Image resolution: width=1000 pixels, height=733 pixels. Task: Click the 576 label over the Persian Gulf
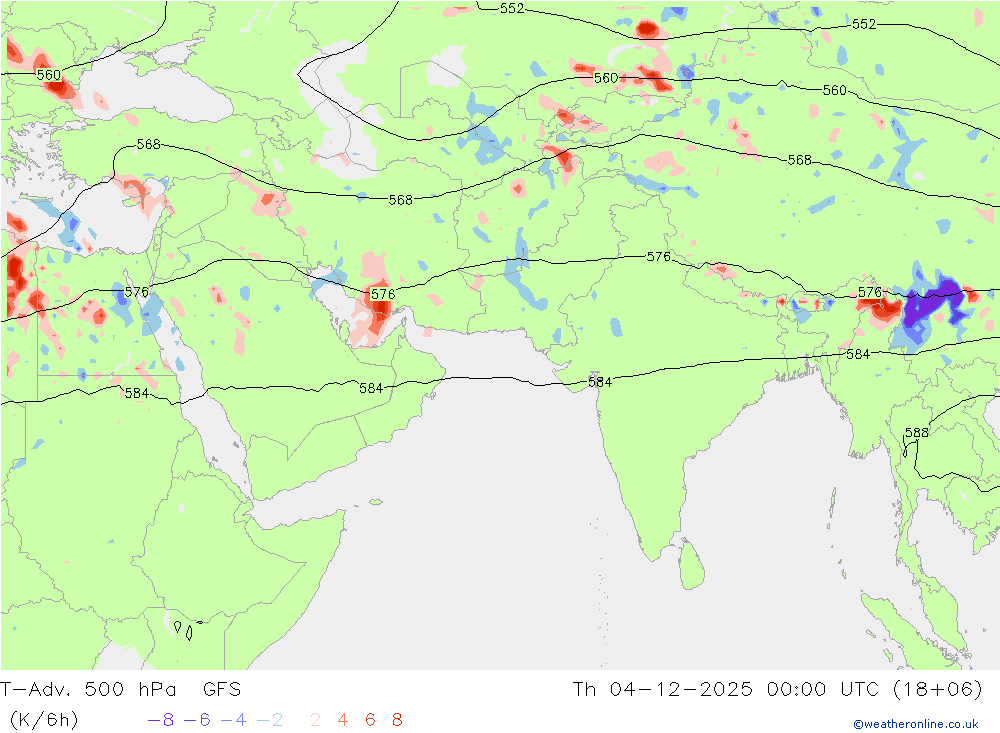click(x=383, y=294)
